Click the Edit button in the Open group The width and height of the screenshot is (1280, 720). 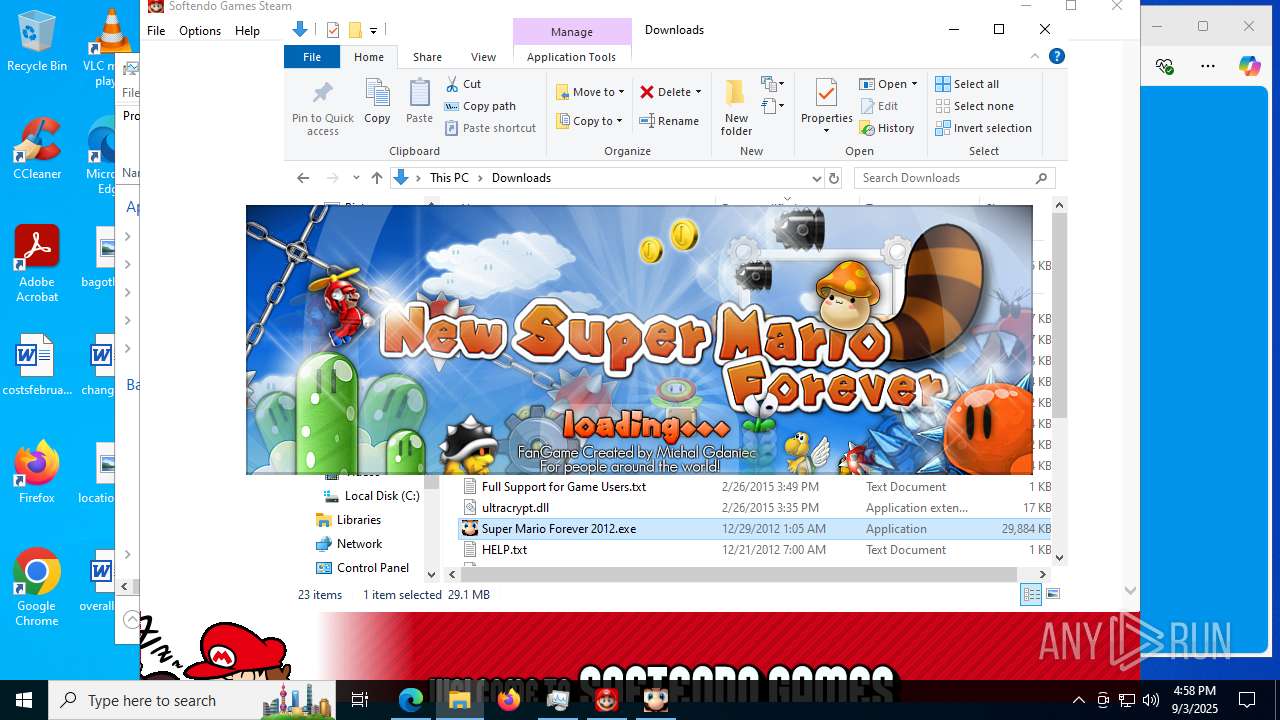click(x=878, y=106)
